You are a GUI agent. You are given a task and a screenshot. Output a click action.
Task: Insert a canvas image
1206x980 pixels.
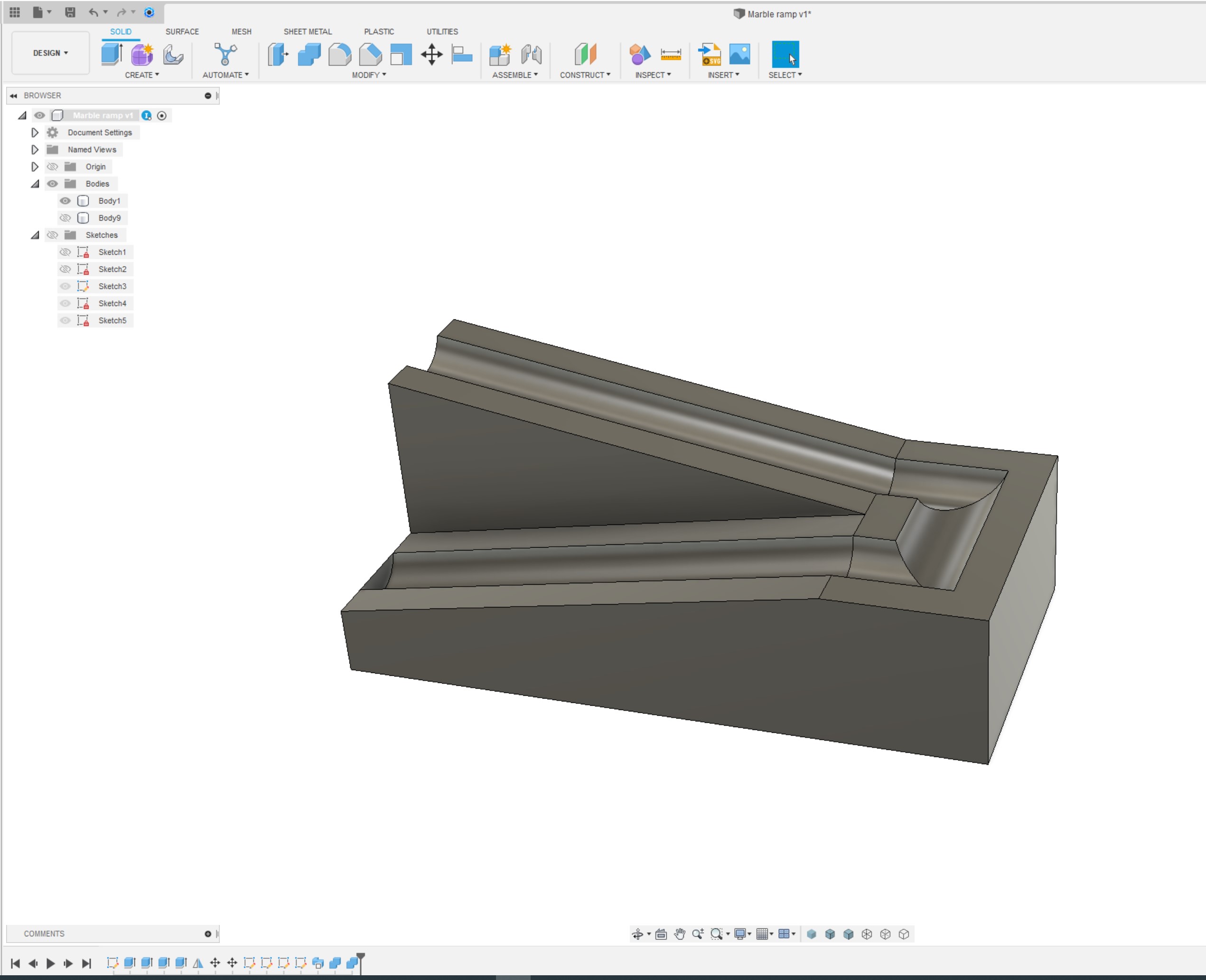pyautogui.click(x=740, y=55)
